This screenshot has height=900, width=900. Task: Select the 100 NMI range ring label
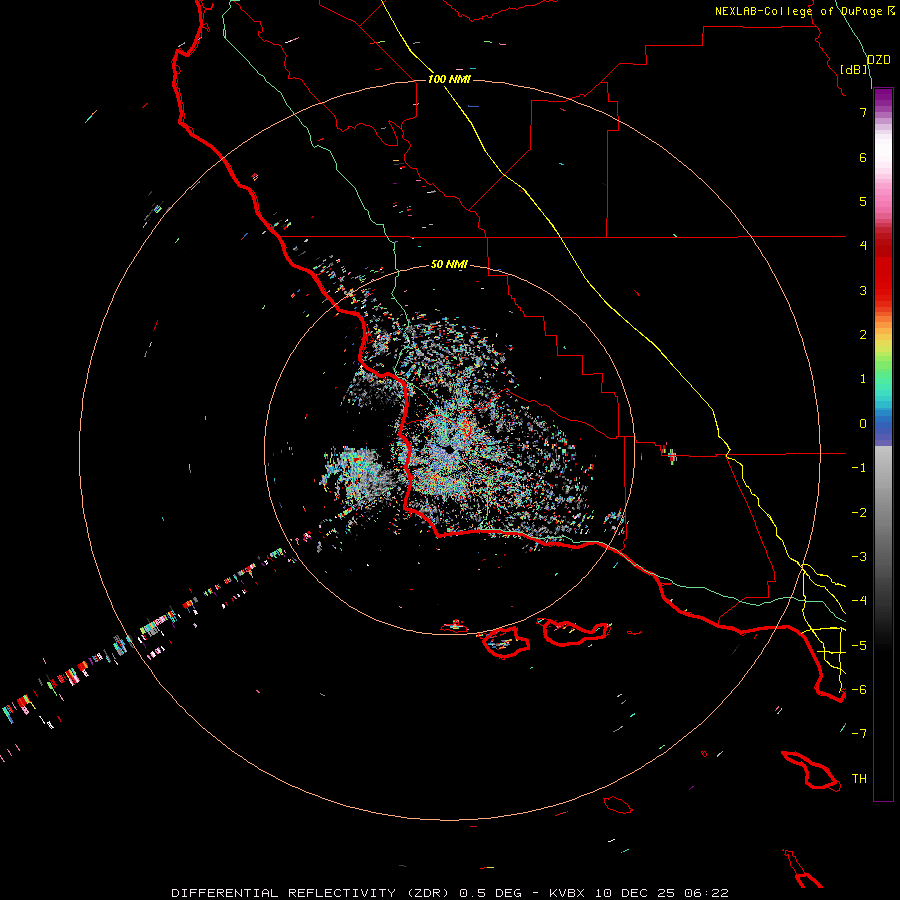click(x=449, y=79)
